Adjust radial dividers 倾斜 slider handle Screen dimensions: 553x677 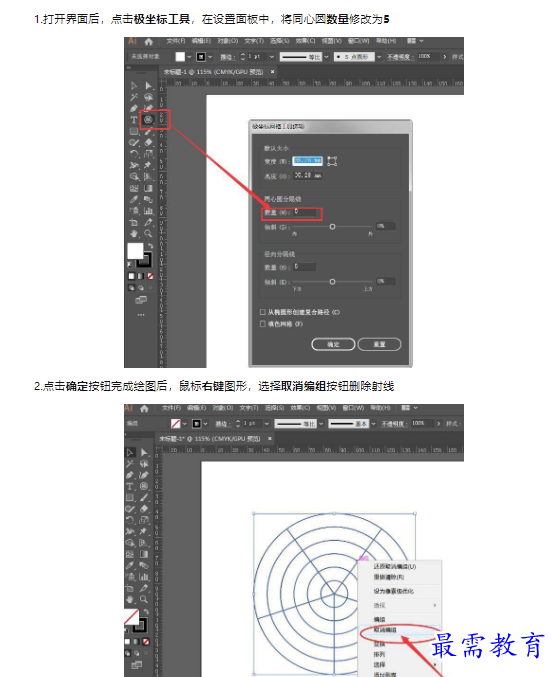pyautogui.click(x=332, y=282)
